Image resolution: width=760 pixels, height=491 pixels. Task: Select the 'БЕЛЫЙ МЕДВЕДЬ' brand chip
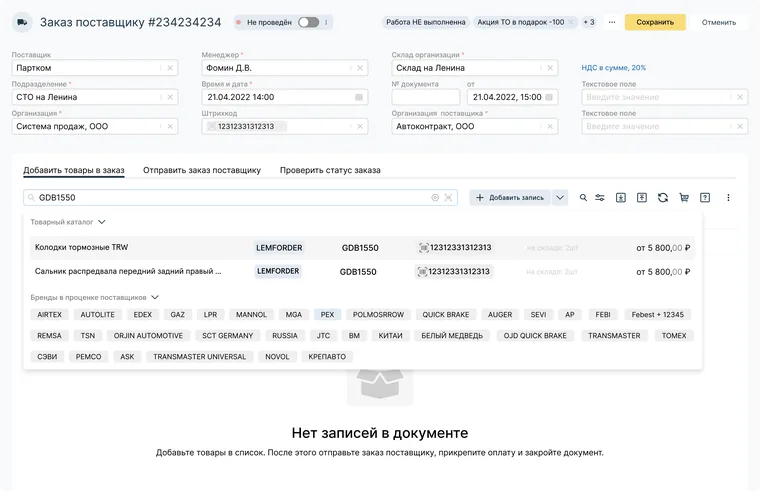[452, 335]
